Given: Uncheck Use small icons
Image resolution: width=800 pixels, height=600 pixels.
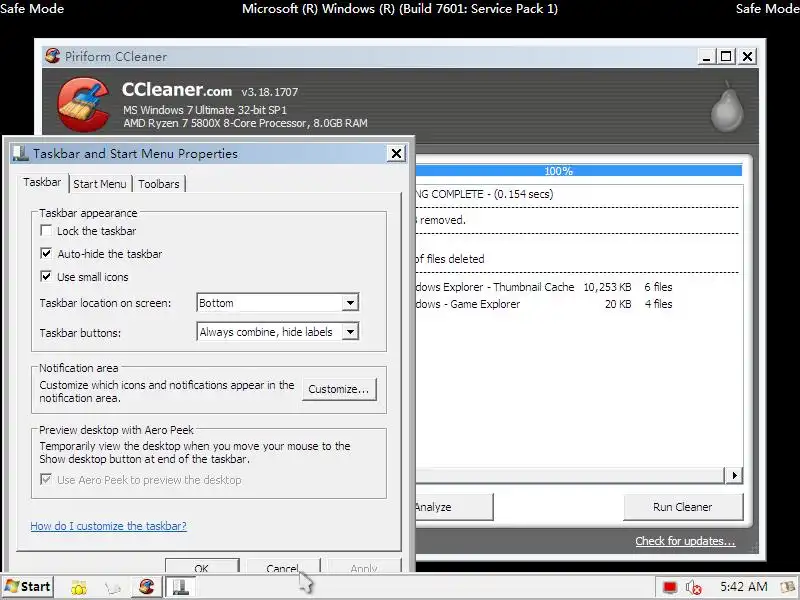Looking at the screenshot, I should pyautogui.click(x=46, y=277).
